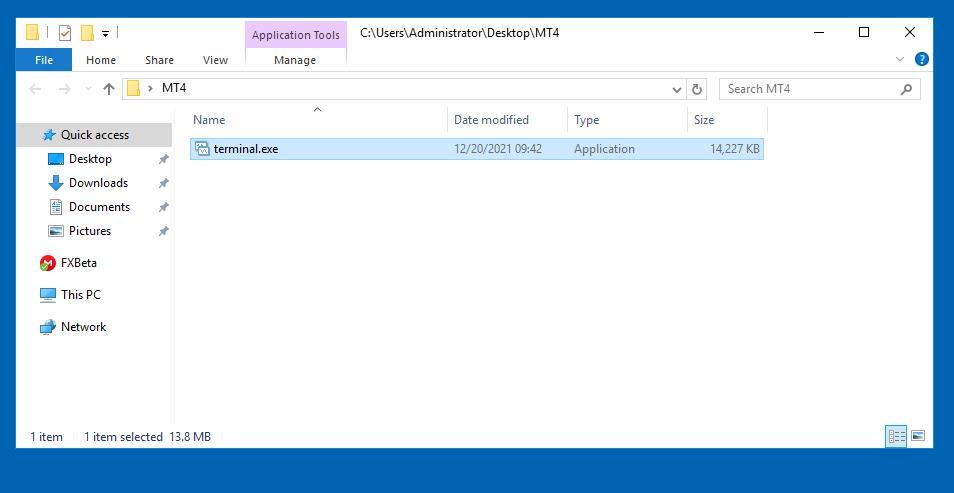954x493 pixels.
Task: Click the Properties quick access toolbar icon
Action: (x=65, y=33)
